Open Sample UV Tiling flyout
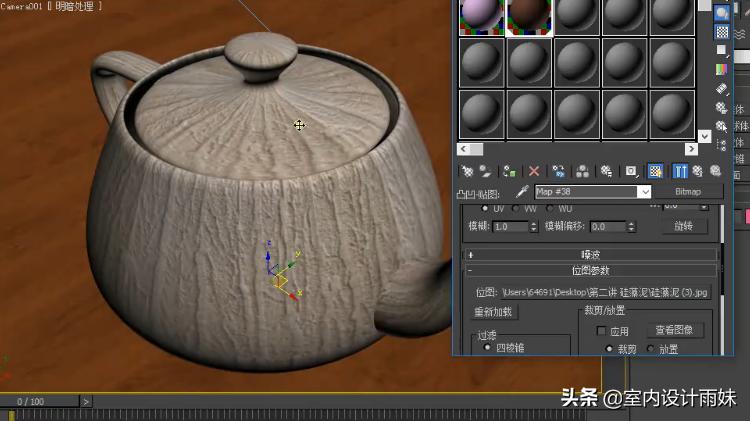750x421 pixels. click(x=722, y=50)
